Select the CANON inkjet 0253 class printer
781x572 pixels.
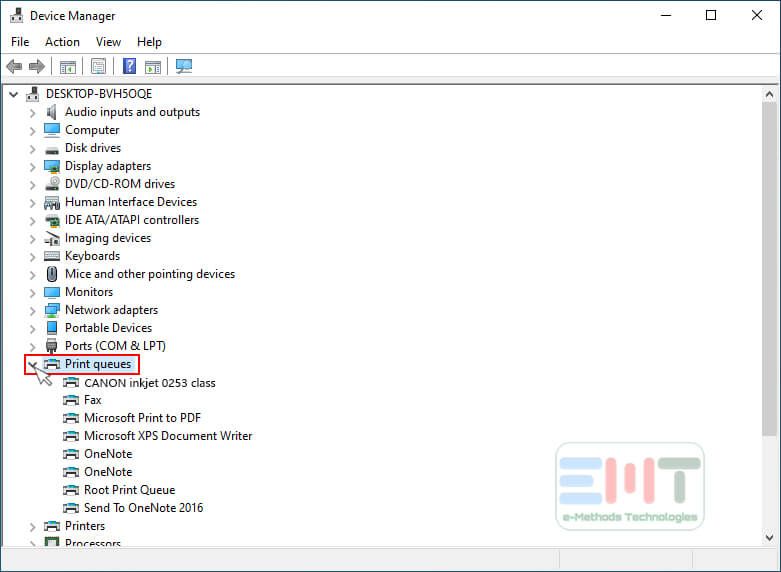149,382
